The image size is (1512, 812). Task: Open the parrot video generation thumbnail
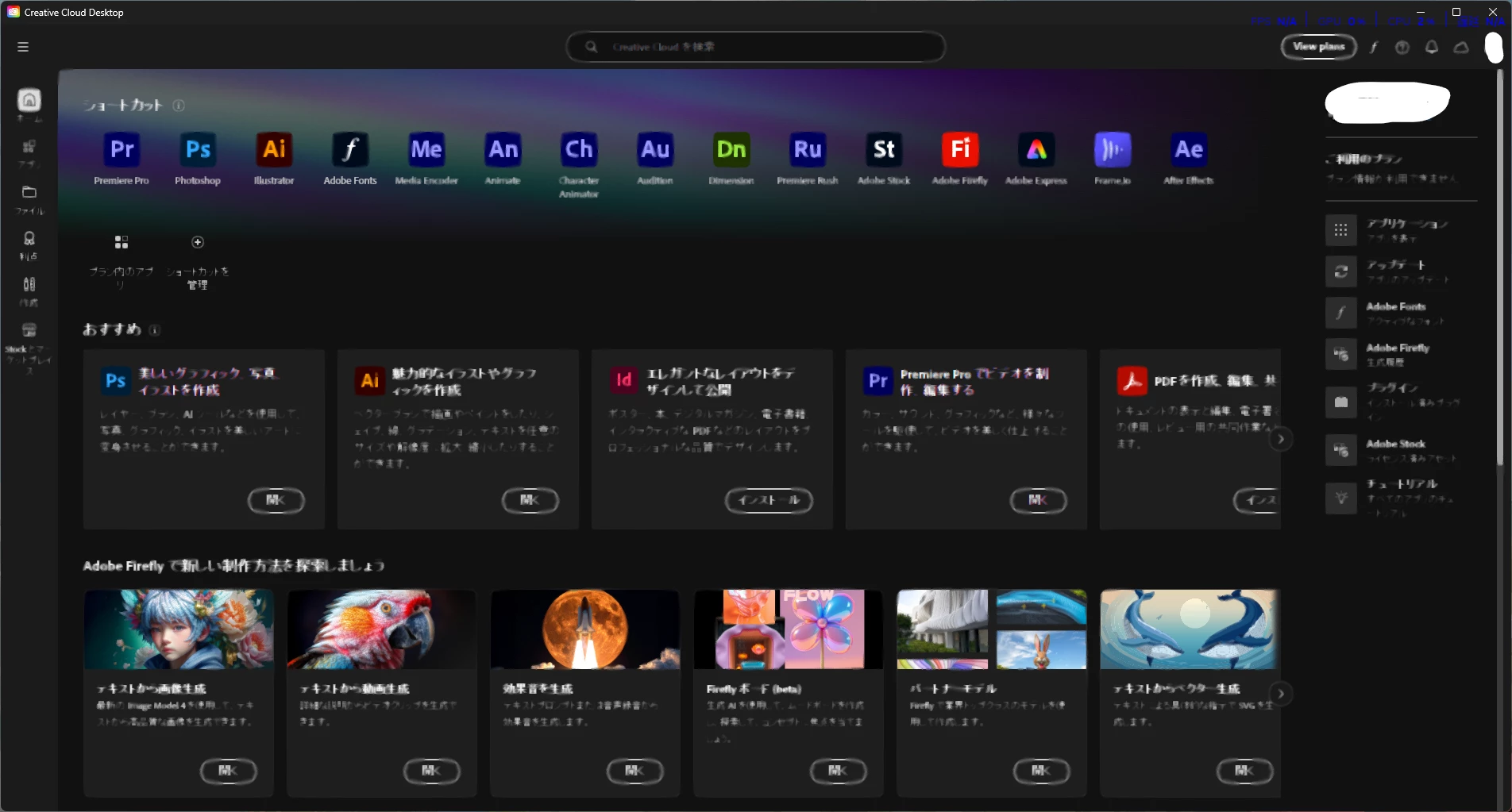click(x=382, y=629)
